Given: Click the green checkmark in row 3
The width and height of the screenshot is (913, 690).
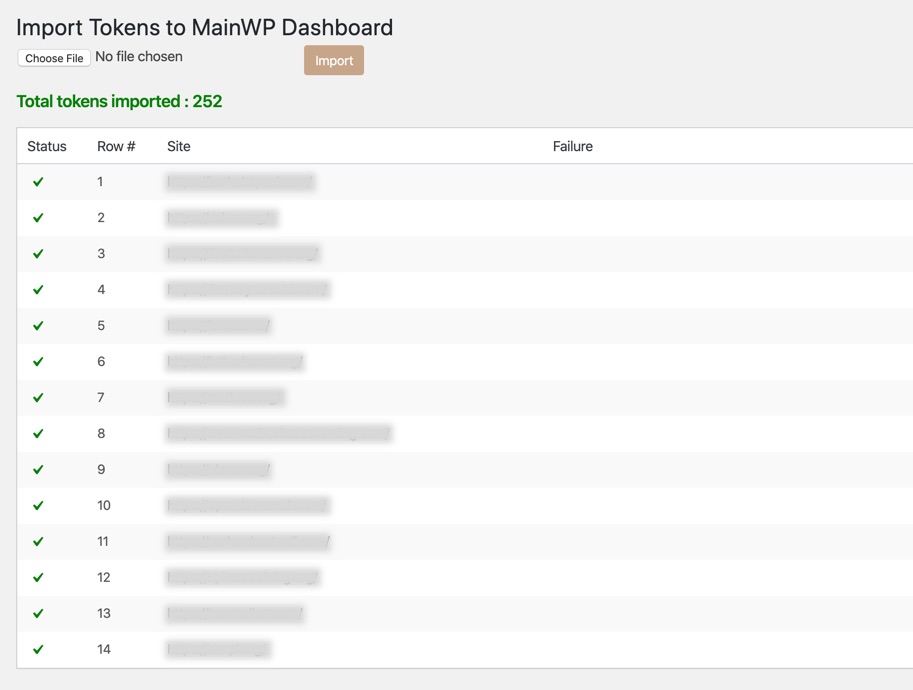Looking at the screenshot, I should point(38,254).
